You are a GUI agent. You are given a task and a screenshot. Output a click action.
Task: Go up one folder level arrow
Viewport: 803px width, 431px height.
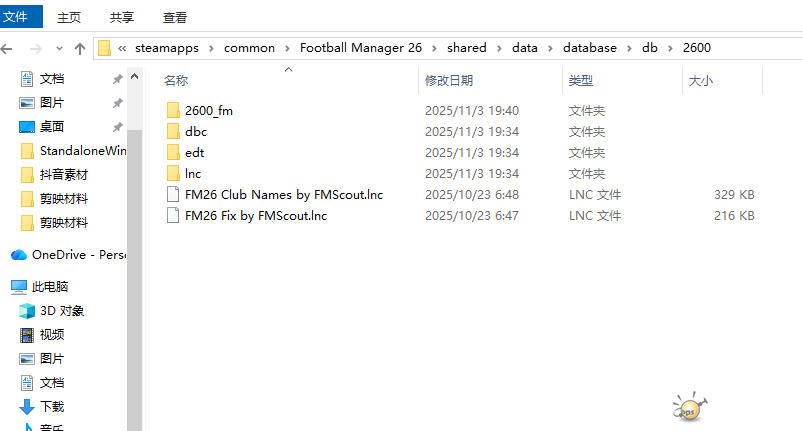click(80, 48)
